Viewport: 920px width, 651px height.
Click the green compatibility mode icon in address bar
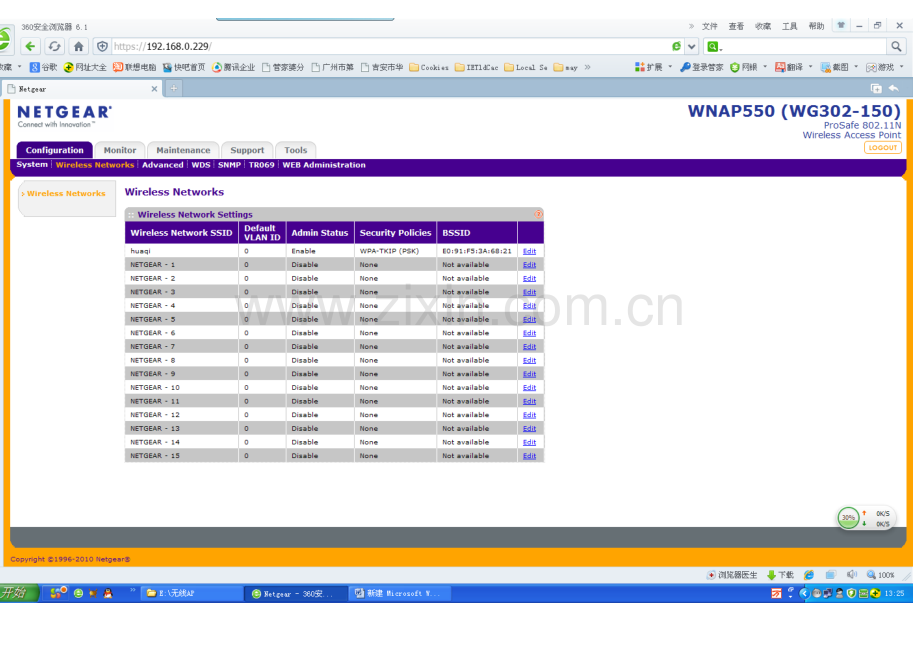click(x=677, y=46)
